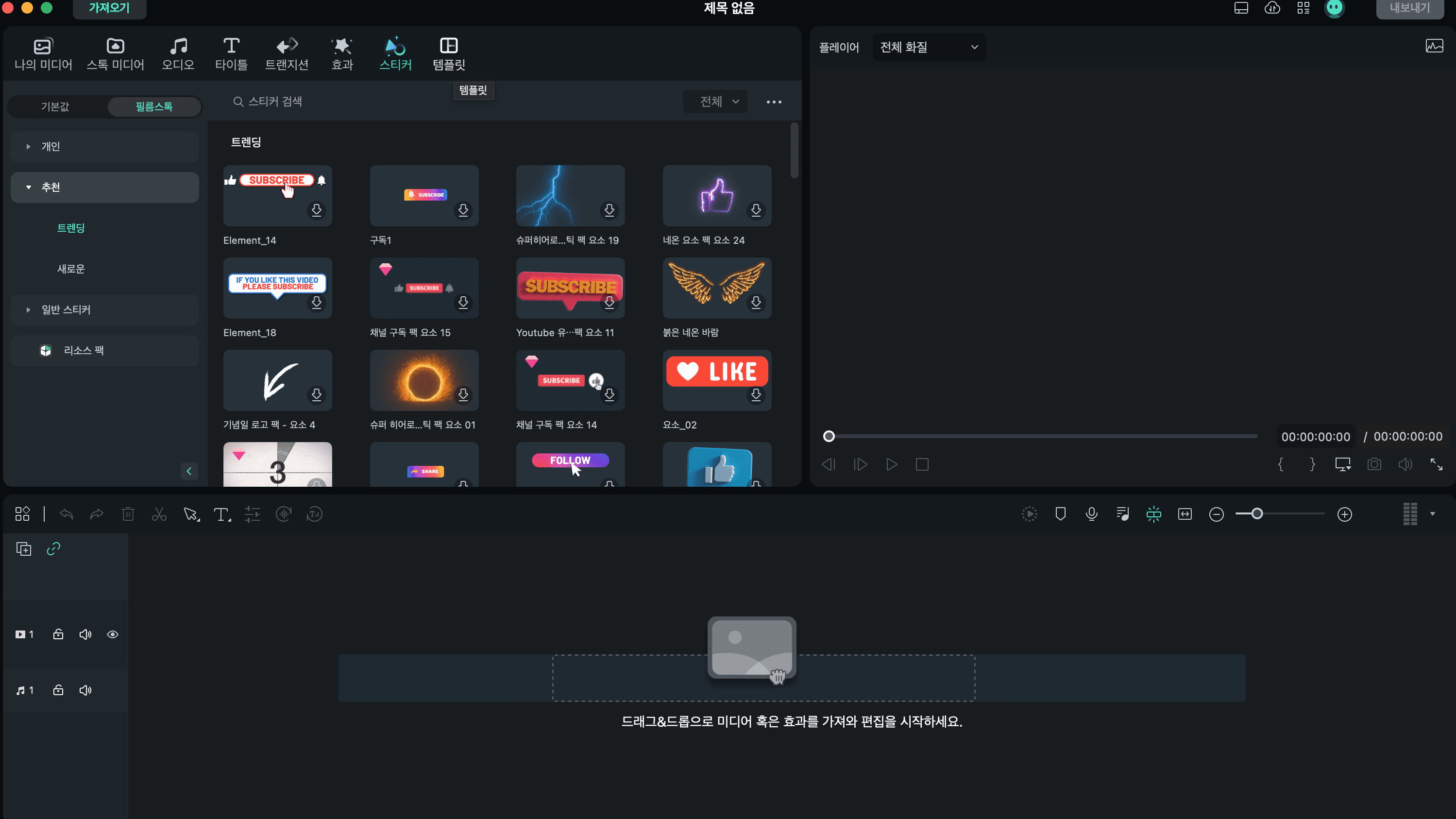Expand the 일반 스티커 category
1456x819 pixels.
click(104, 310)
